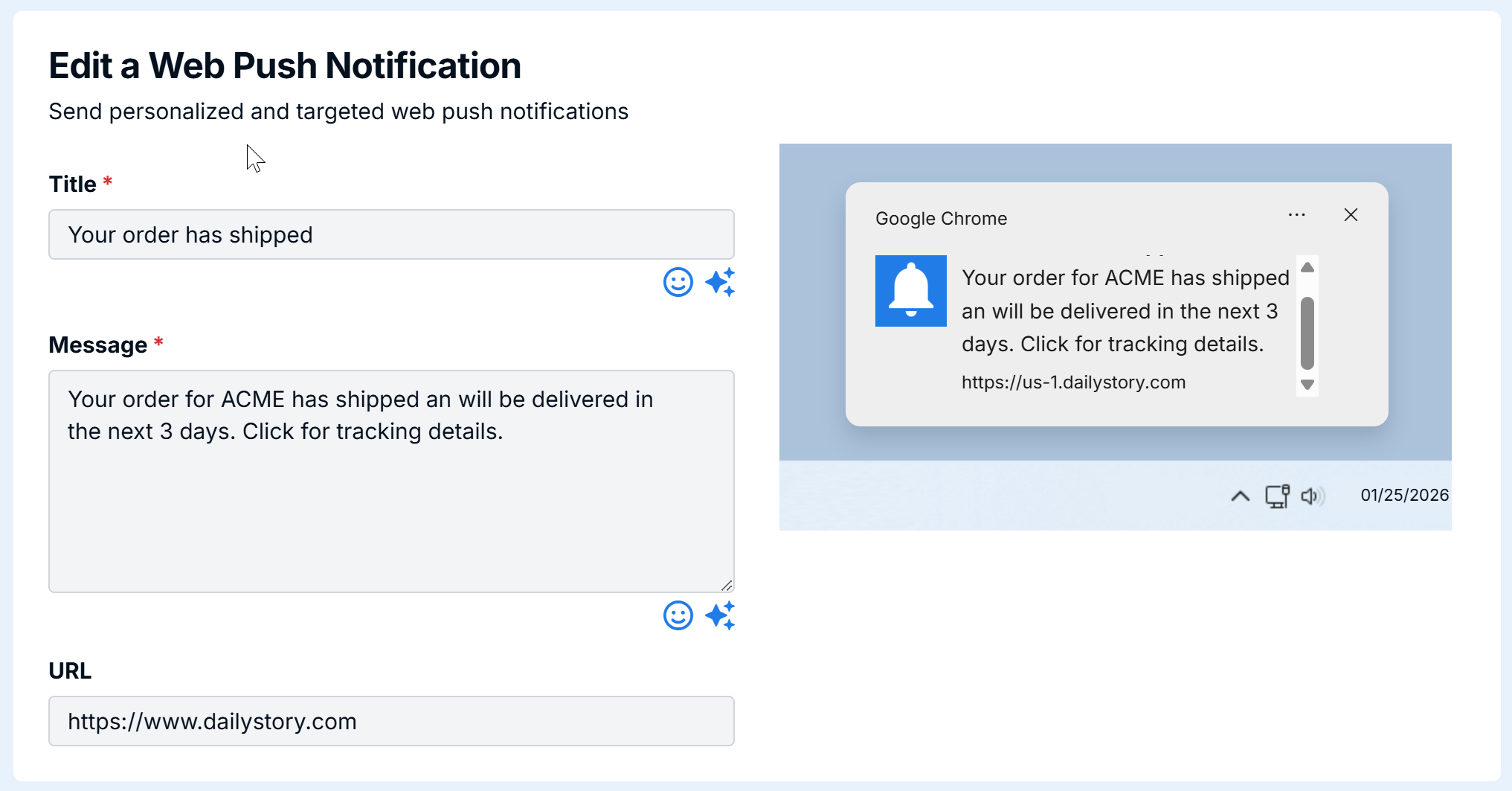The image size is (1512, 791).
Task: Click the network icon in system tray
Action: [x=1277, y=496]
